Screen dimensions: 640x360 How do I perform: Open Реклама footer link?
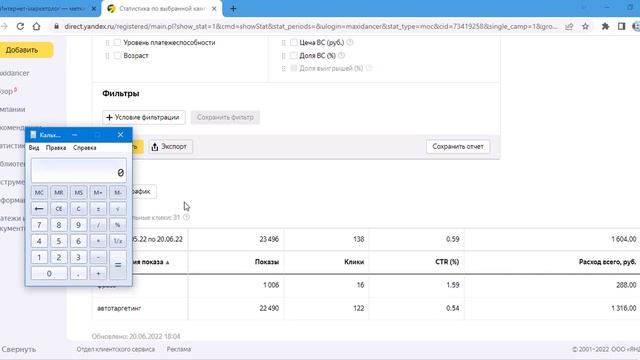pyautogui.click(x=179, y=349)
